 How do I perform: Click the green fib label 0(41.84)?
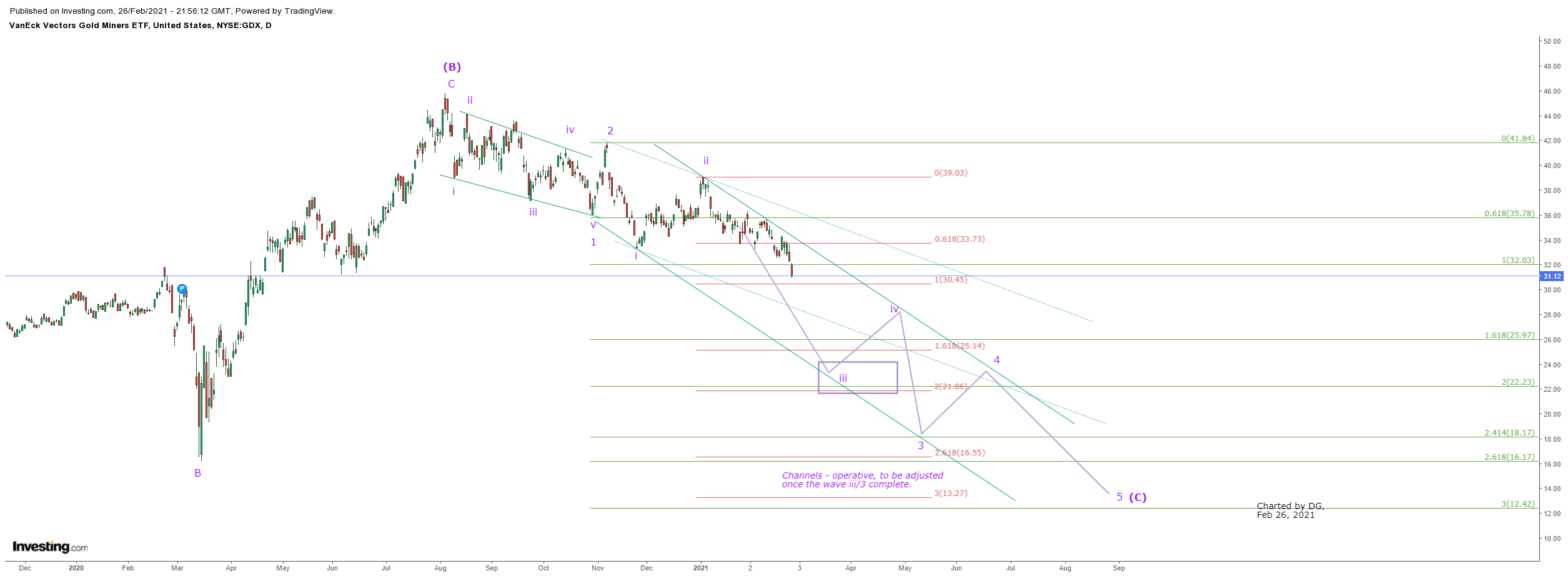(x=1518, y=139)
